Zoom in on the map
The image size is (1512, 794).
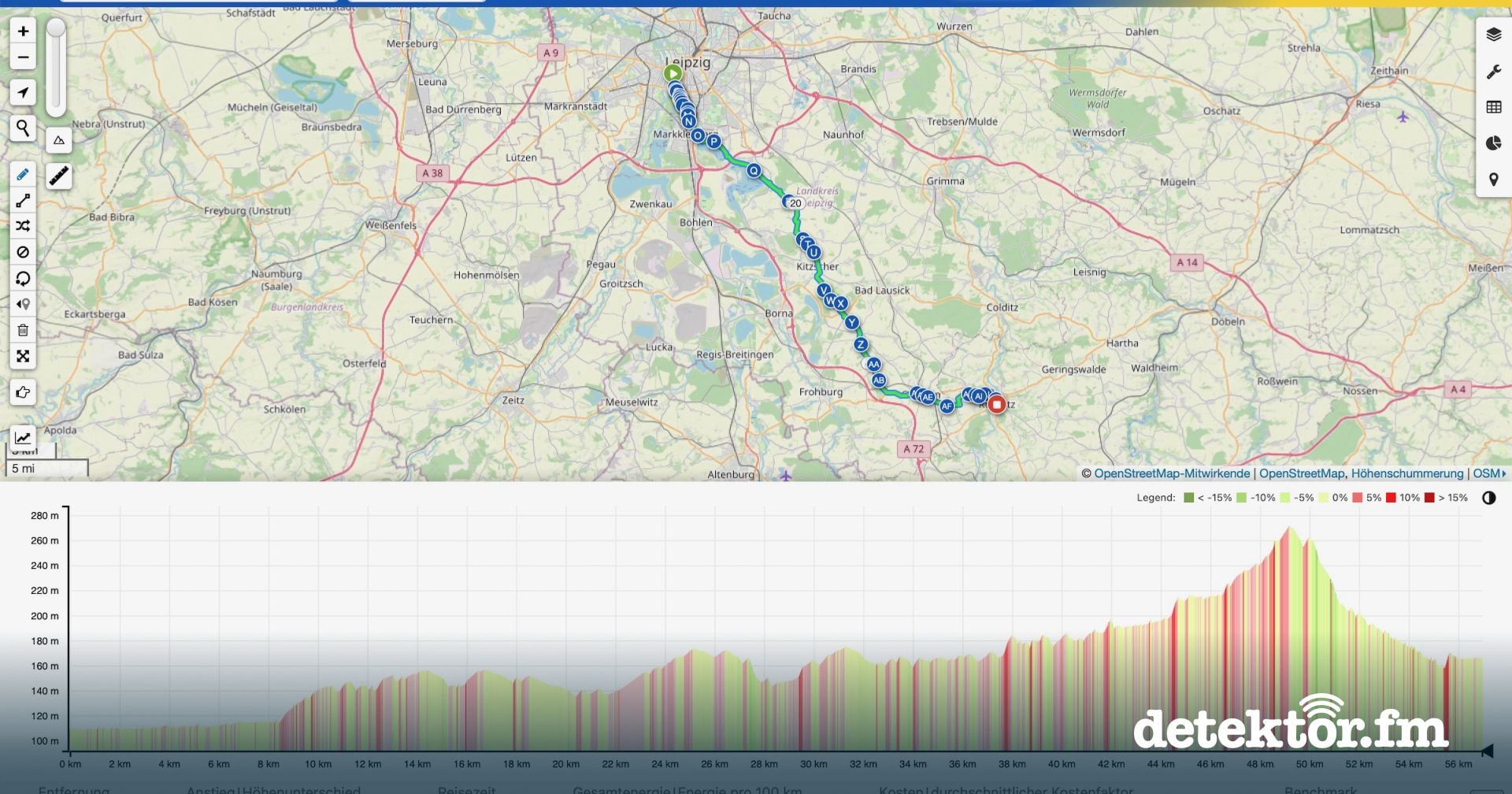23,32
